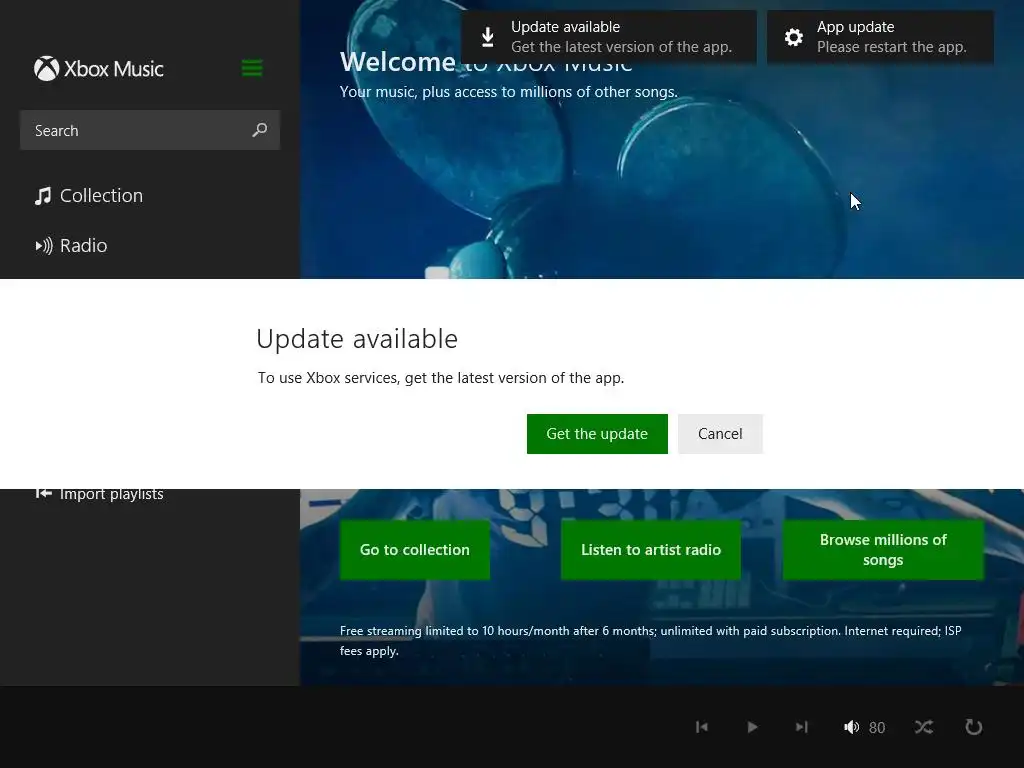Open Collection in the sidebar
This screenshot has width=1024, height=768.
coord(89,195)
